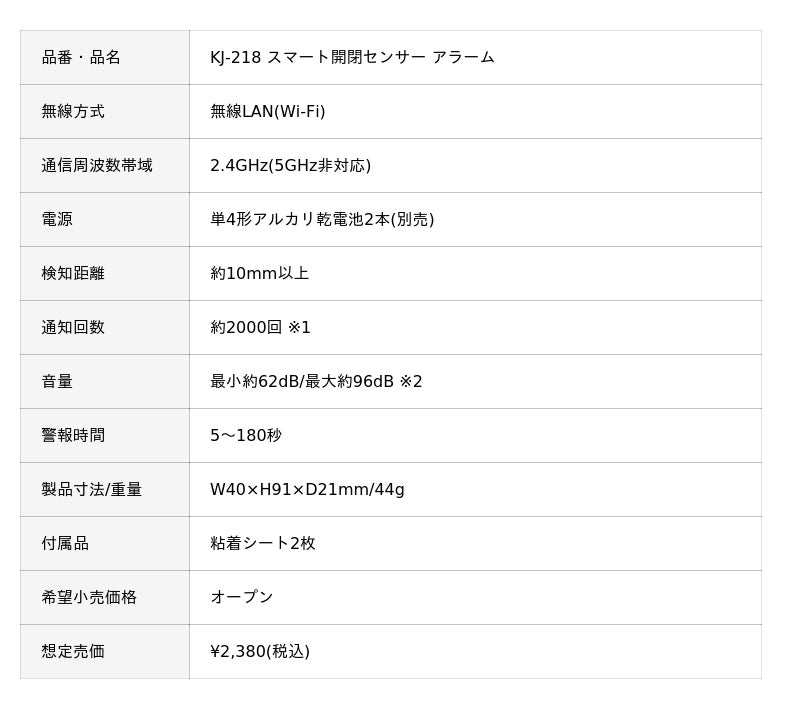This screenshot has height=709, width=800.
Task: Click the W40×H91×D21mm/44g dimensions value
Action: point(307,490)
